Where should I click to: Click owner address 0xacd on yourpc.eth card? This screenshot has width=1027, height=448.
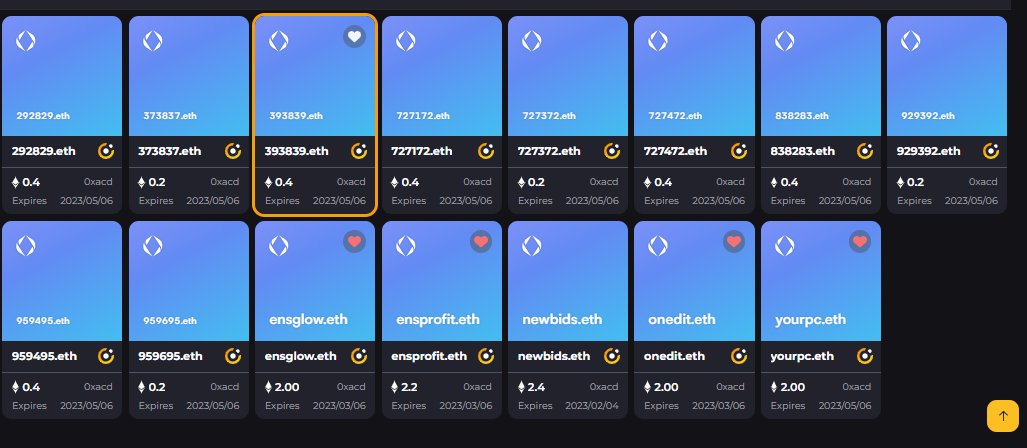point(857,387)
